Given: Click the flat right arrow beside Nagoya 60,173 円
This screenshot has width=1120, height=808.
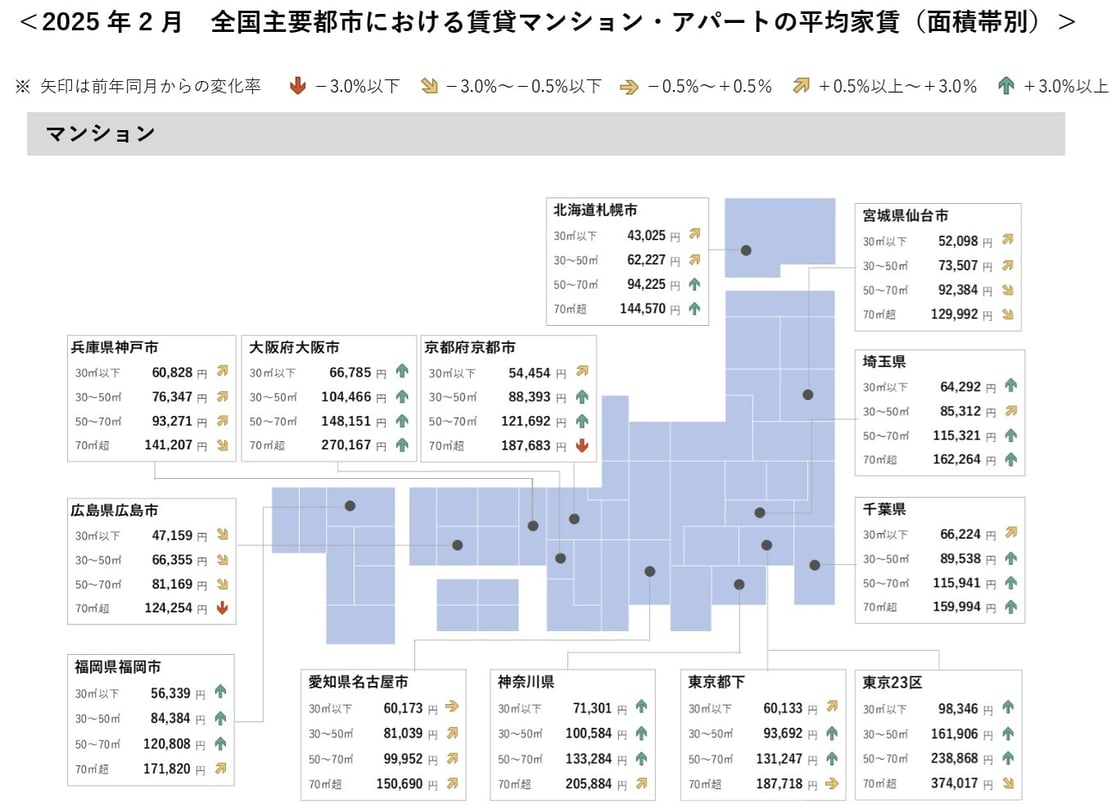Looking at the screenshot, I should [x=451, y=707].
